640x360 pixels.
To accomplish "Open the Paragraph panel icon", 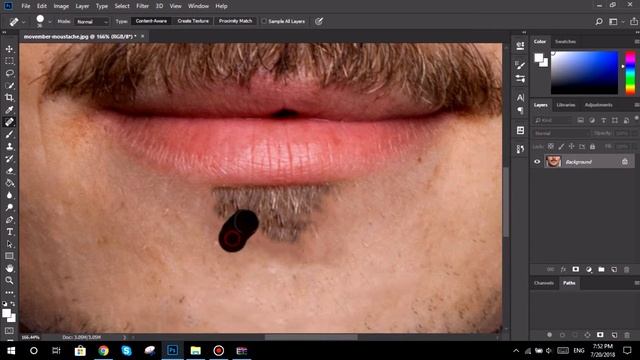I will 520,110.
